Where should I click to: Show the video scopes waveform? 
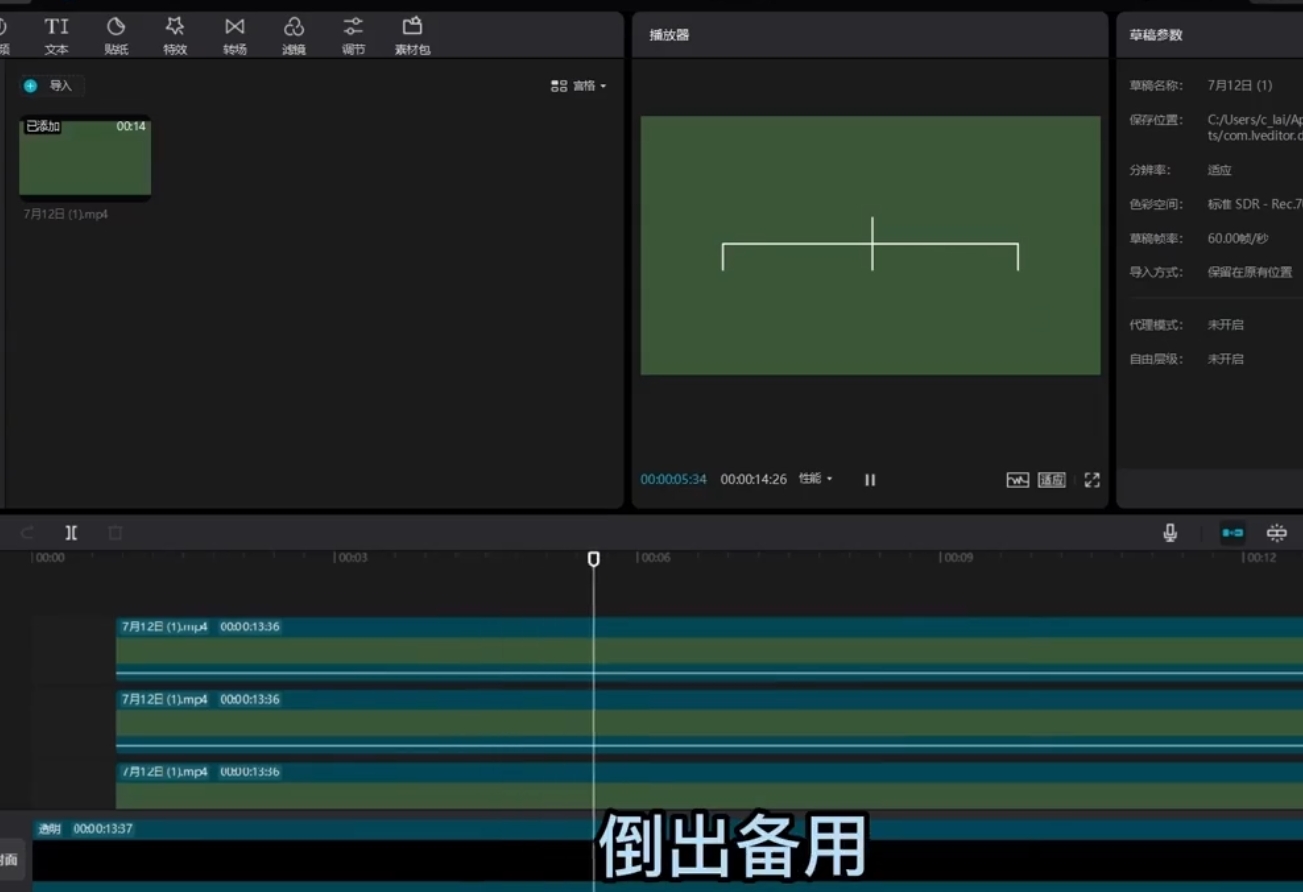tap(1017, 480)
